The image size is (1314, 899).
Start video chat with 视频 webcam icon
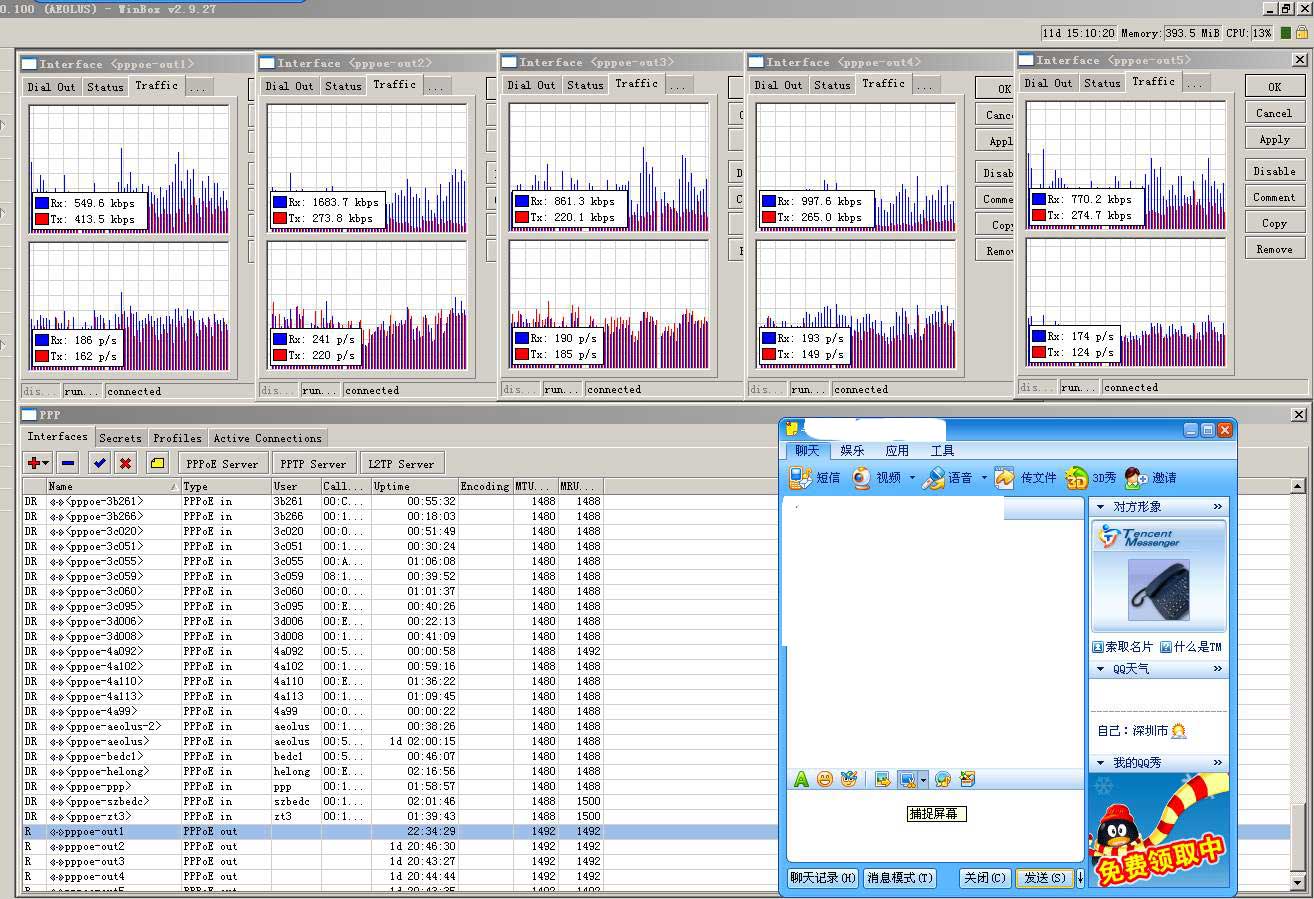(861, 478)
